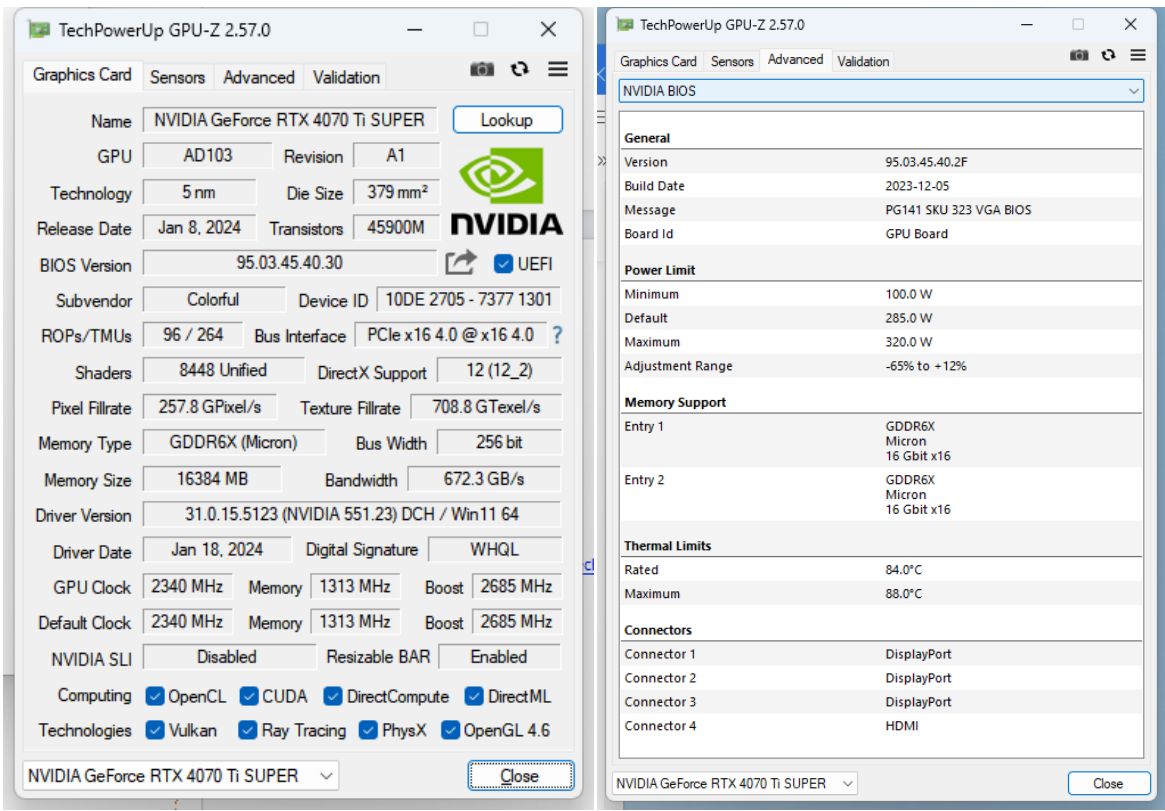Viewport: 1165px width, 811px height.
Task: Click the Bandwidth field 672.3 GB/s
Action: (x=484, y=479)
